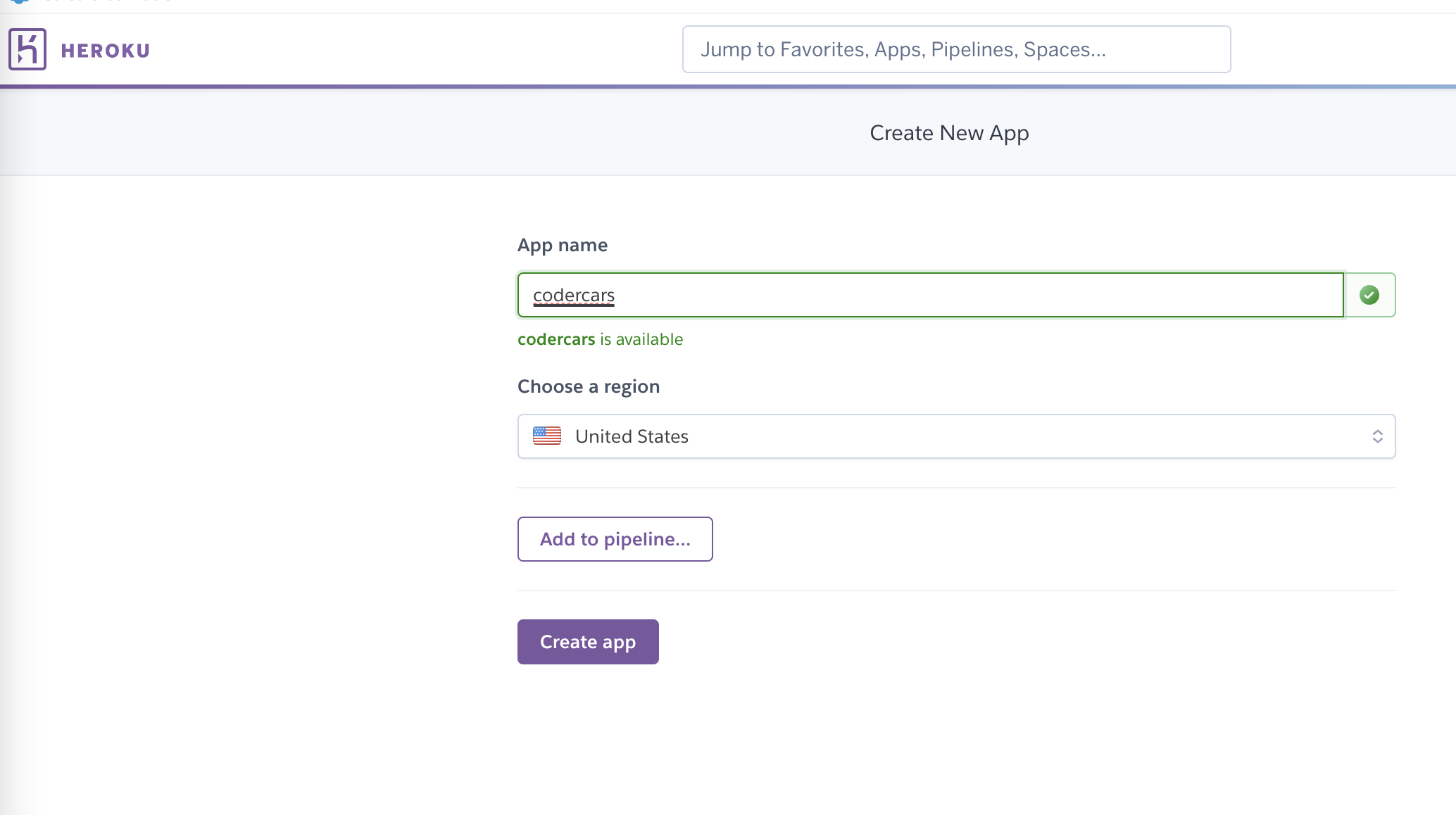Focus the Jump to Favorites search box
1456x815 pixels.
coord(956,49)
